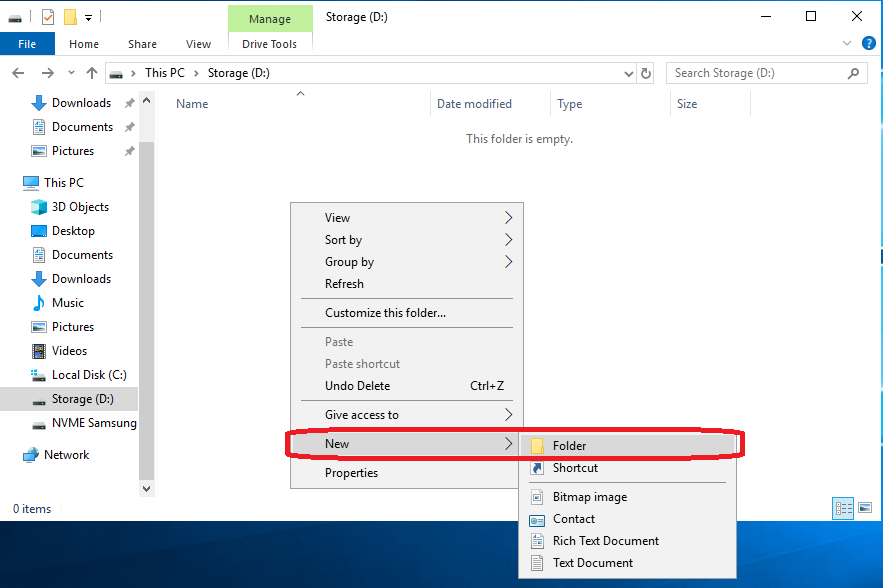Expand the ribbon with the chevron
883x588 pixels.
tap(847, 44)
